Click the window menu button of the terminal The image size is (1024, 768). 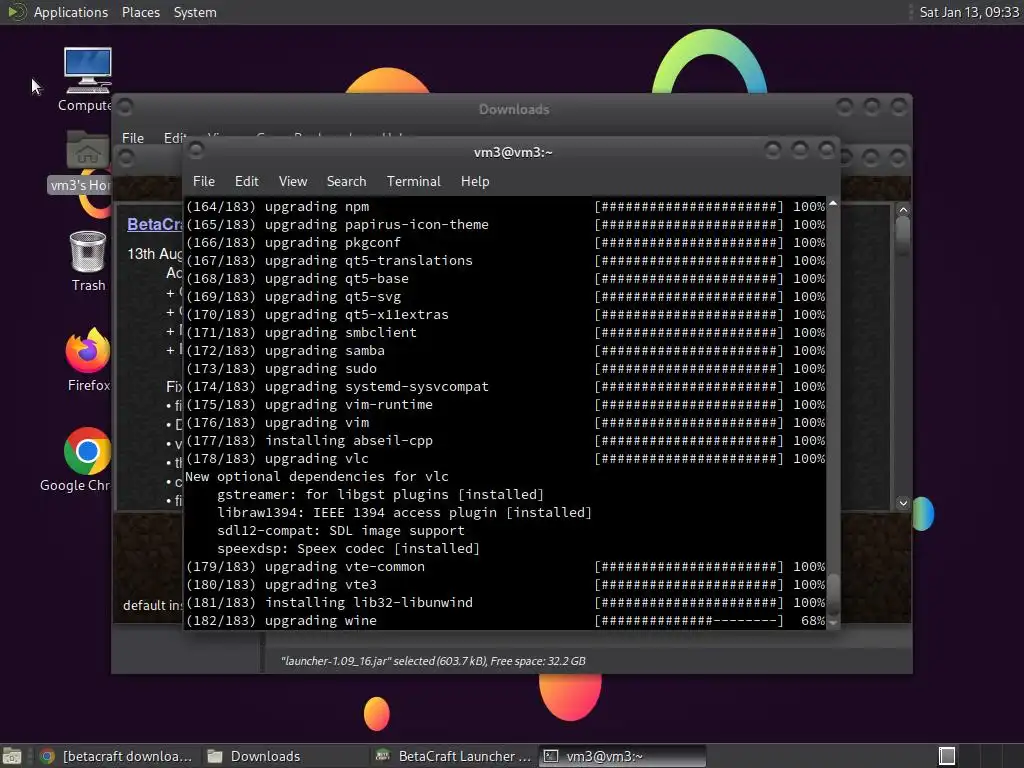pos(195,151)
